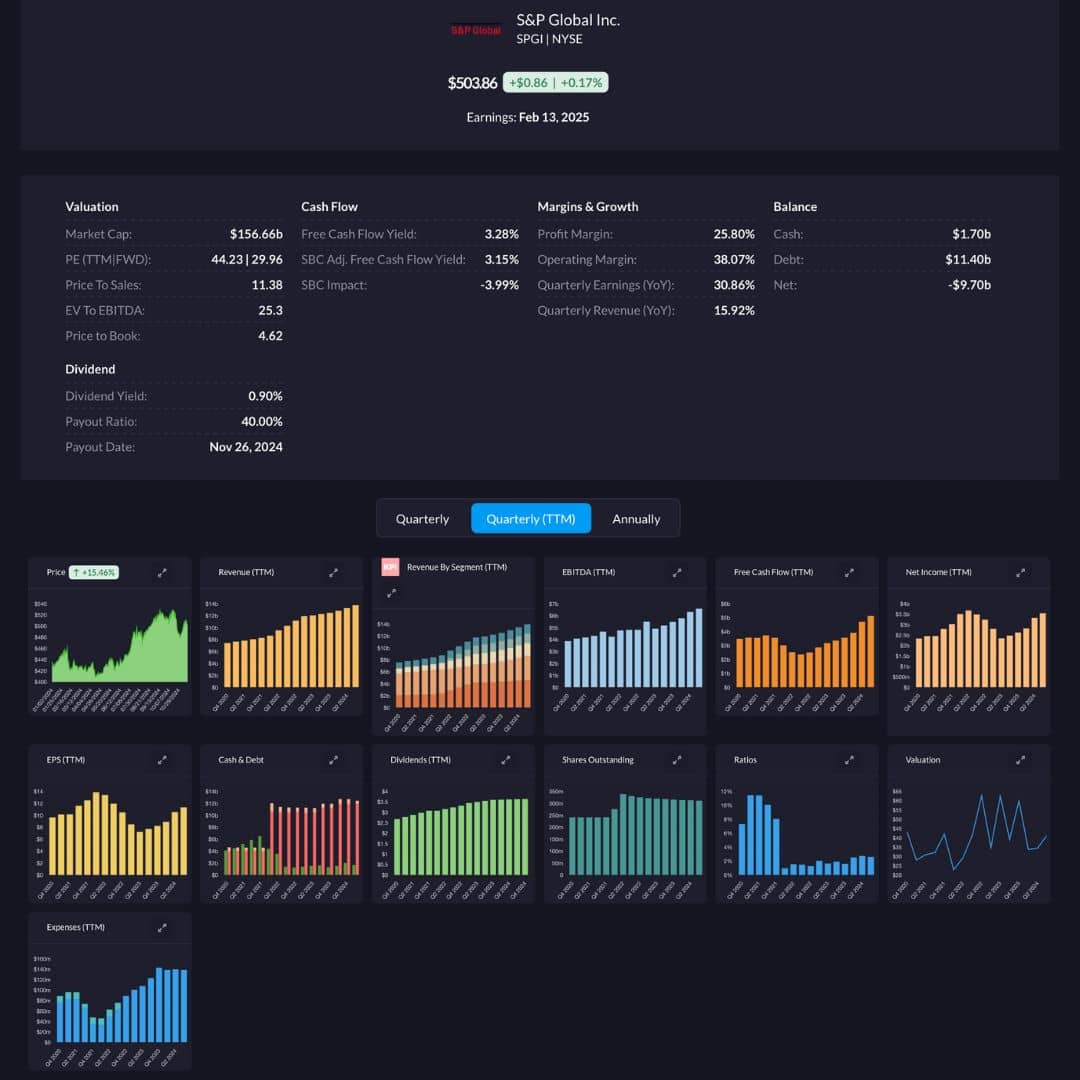Expand the Expenses (TTM) chart
The height and width of the screenshot is (1080, 1080).
click(x=162, y=928)
